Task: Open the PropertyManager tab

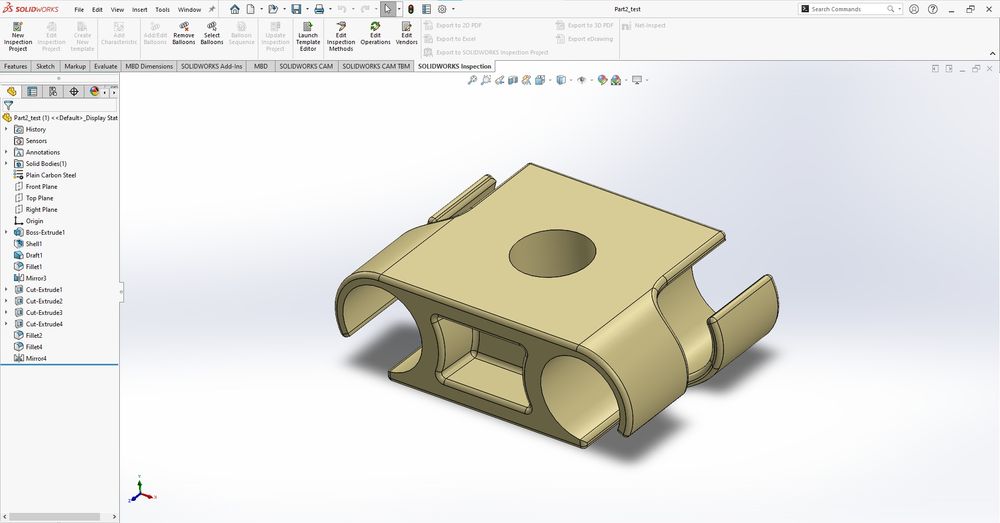Action: click(32, 91)
